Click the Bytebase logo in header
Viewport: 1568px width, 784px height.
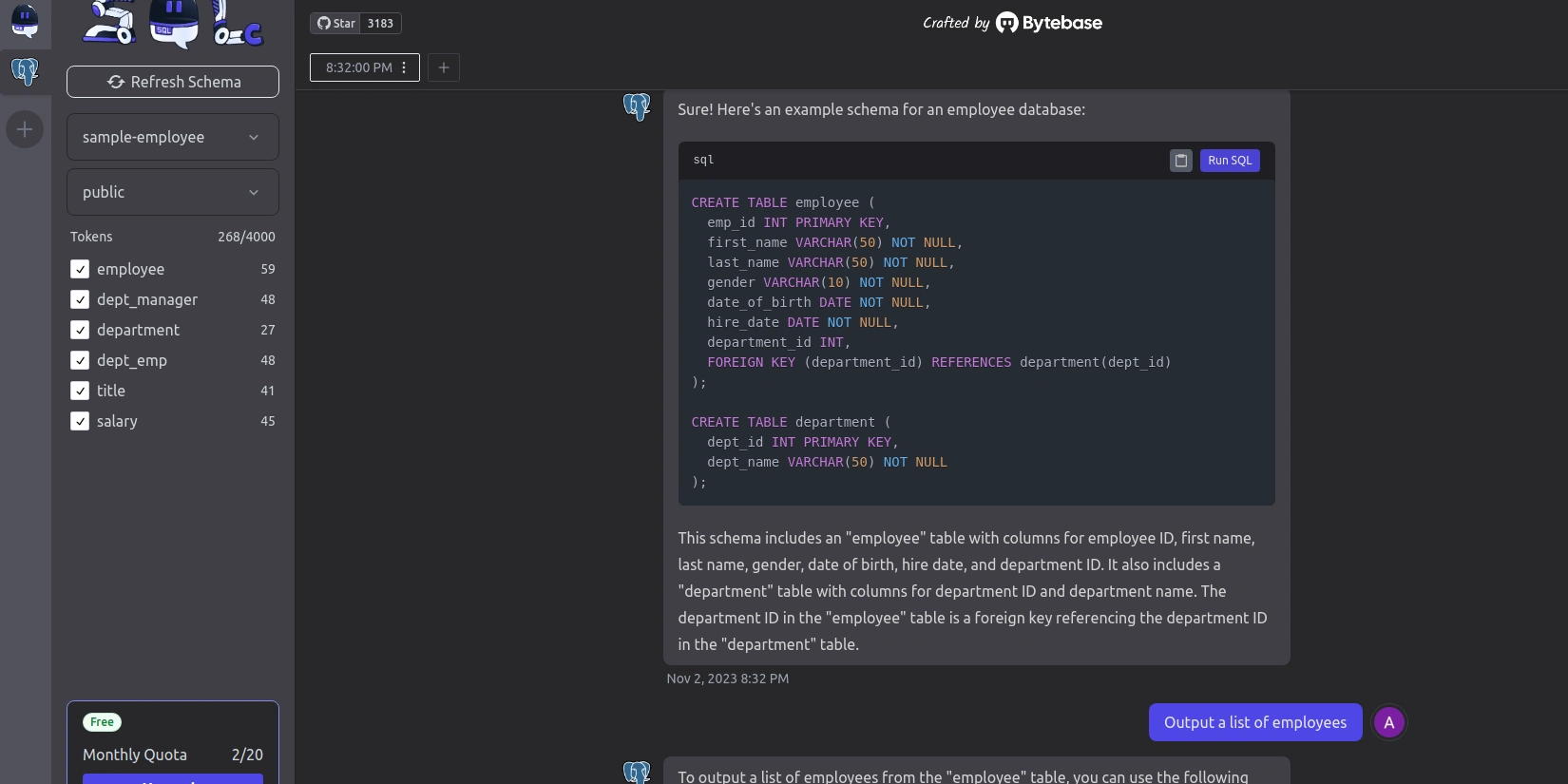pos(1049,23)
